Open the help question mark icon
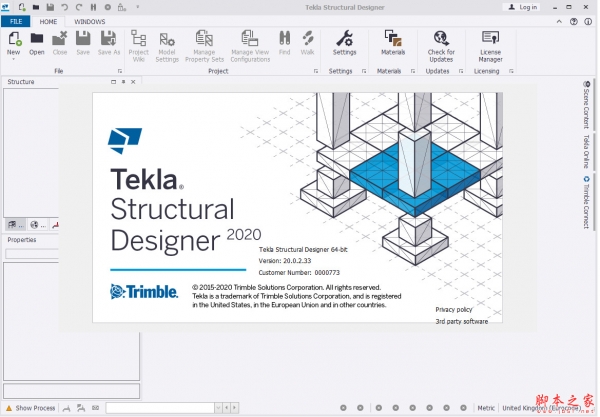The width and height of the screenshot is (600, 417). coord(574,21)
